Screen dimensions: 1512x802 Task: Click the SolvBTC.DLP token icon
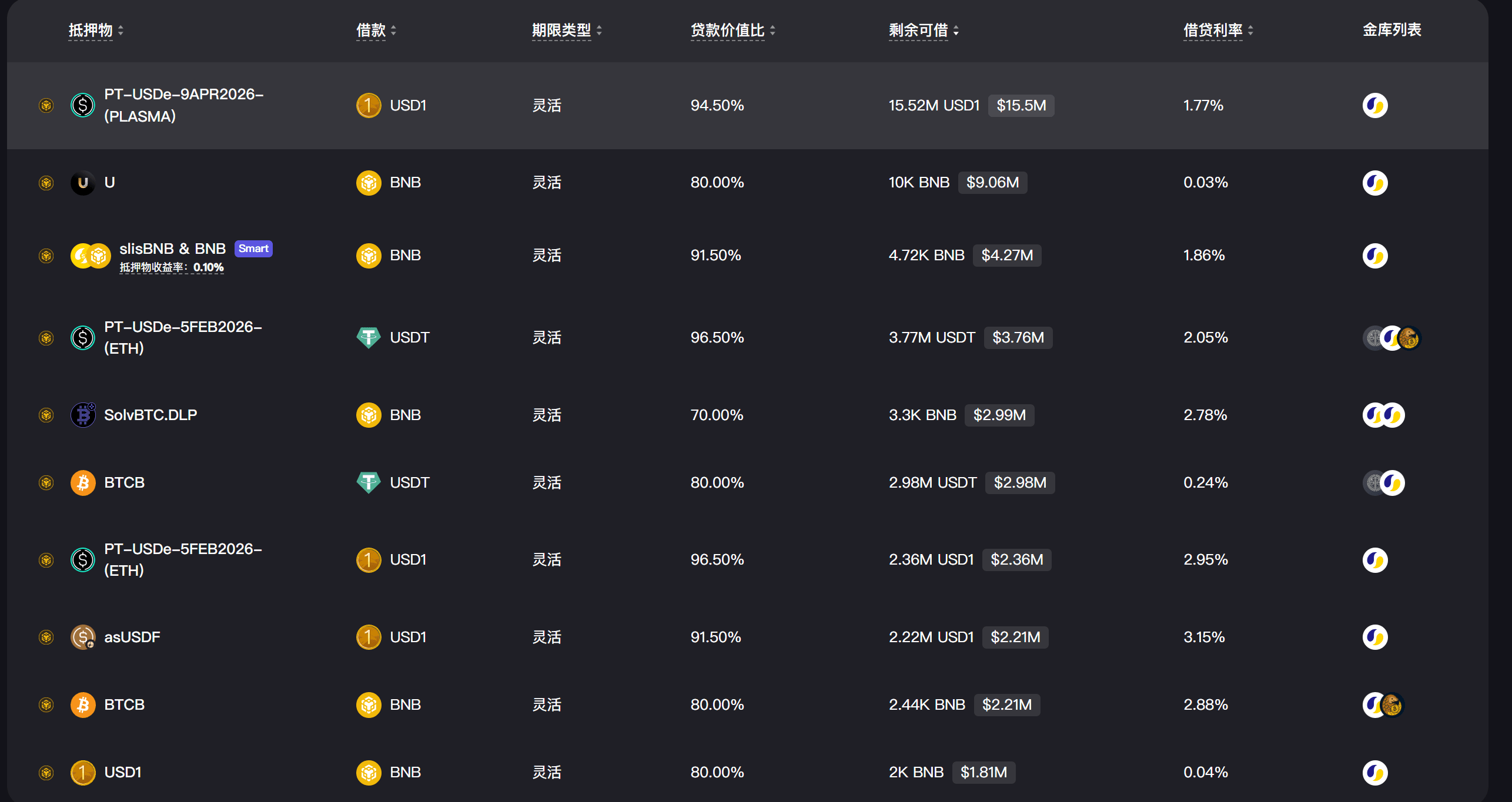point(83,415)
